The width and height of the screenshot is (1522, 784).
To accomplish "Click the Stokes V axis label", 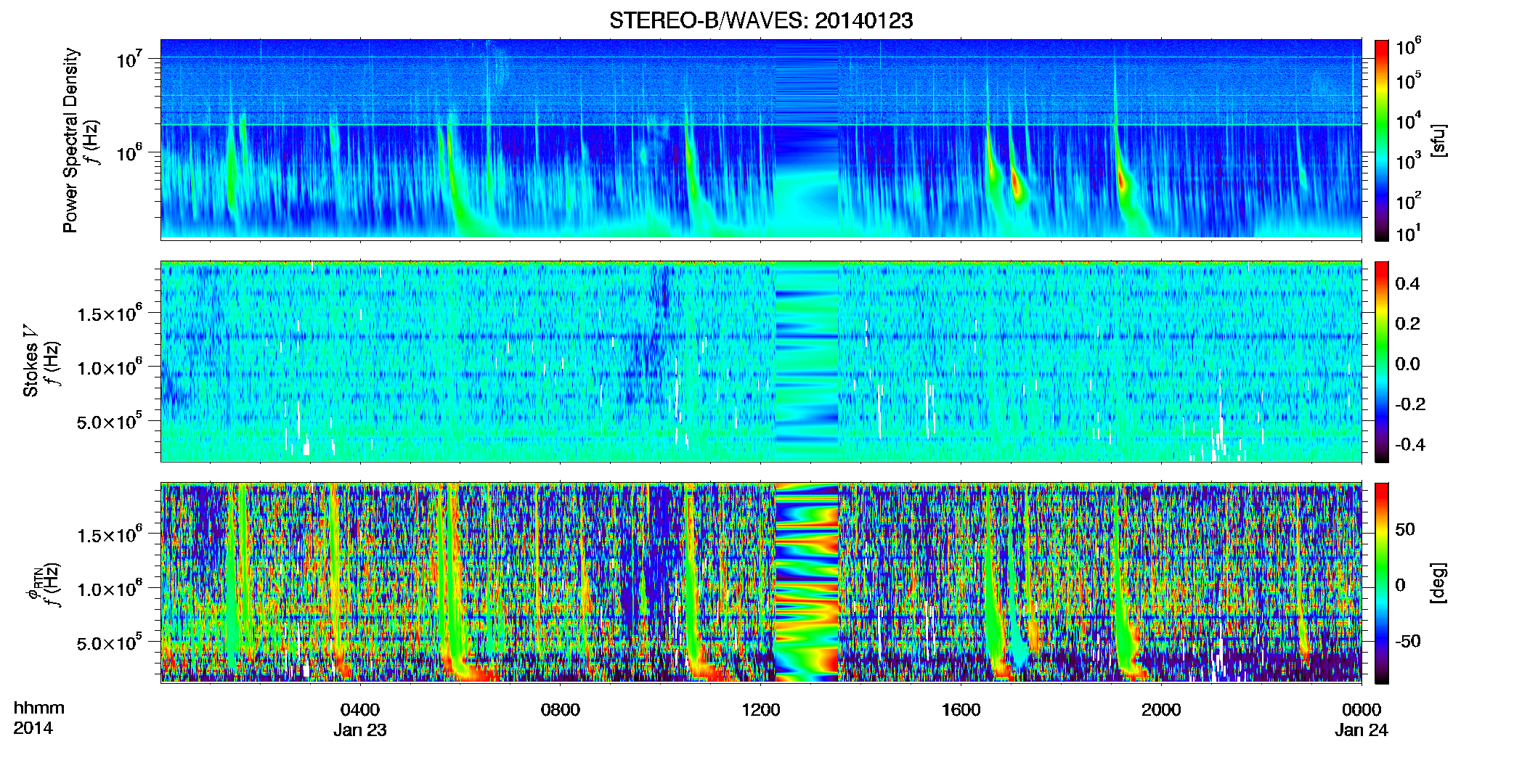I will pyautogui.click(x=30, y=361).
